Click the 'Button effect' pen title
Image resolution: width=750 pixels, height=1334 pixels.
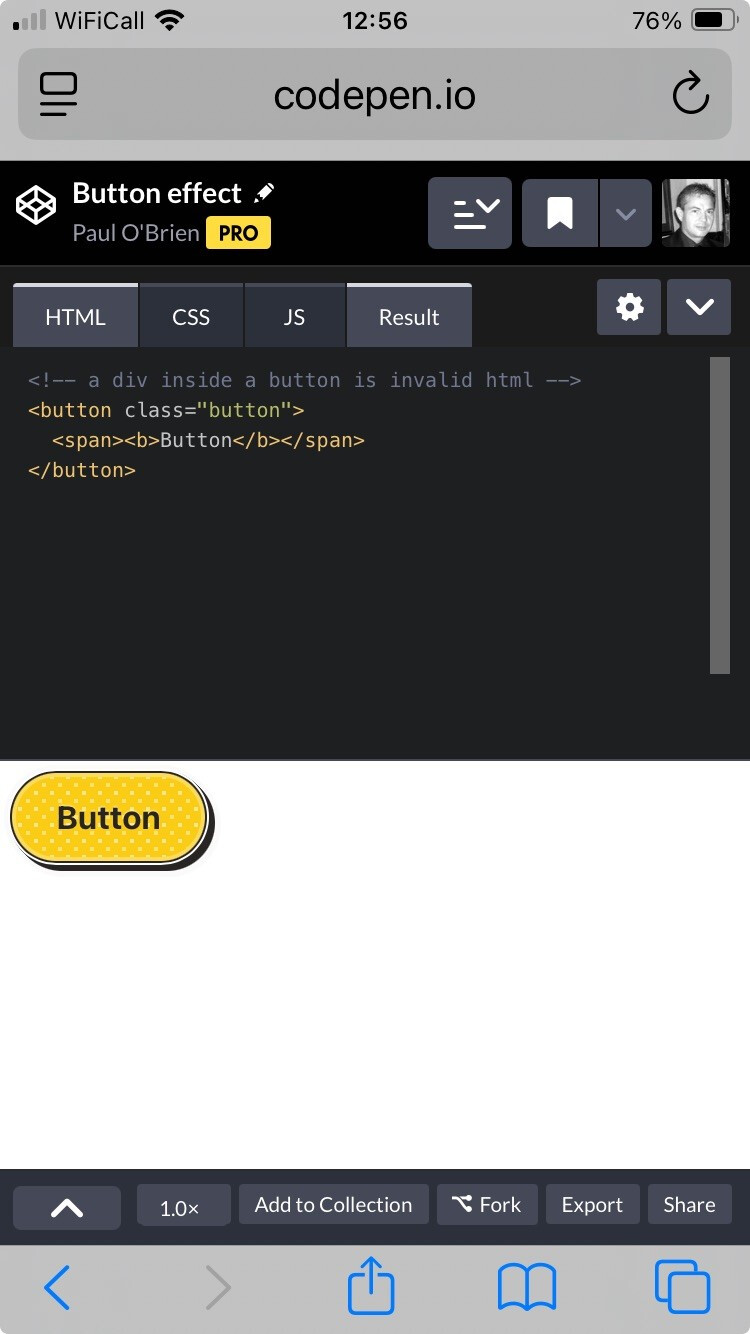point(157,193)
